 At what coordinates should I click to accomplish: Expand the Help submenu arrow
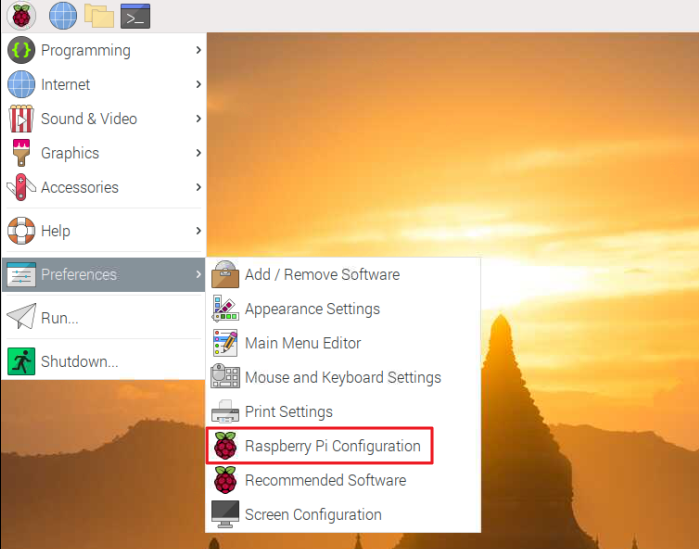tap(199, 231)
